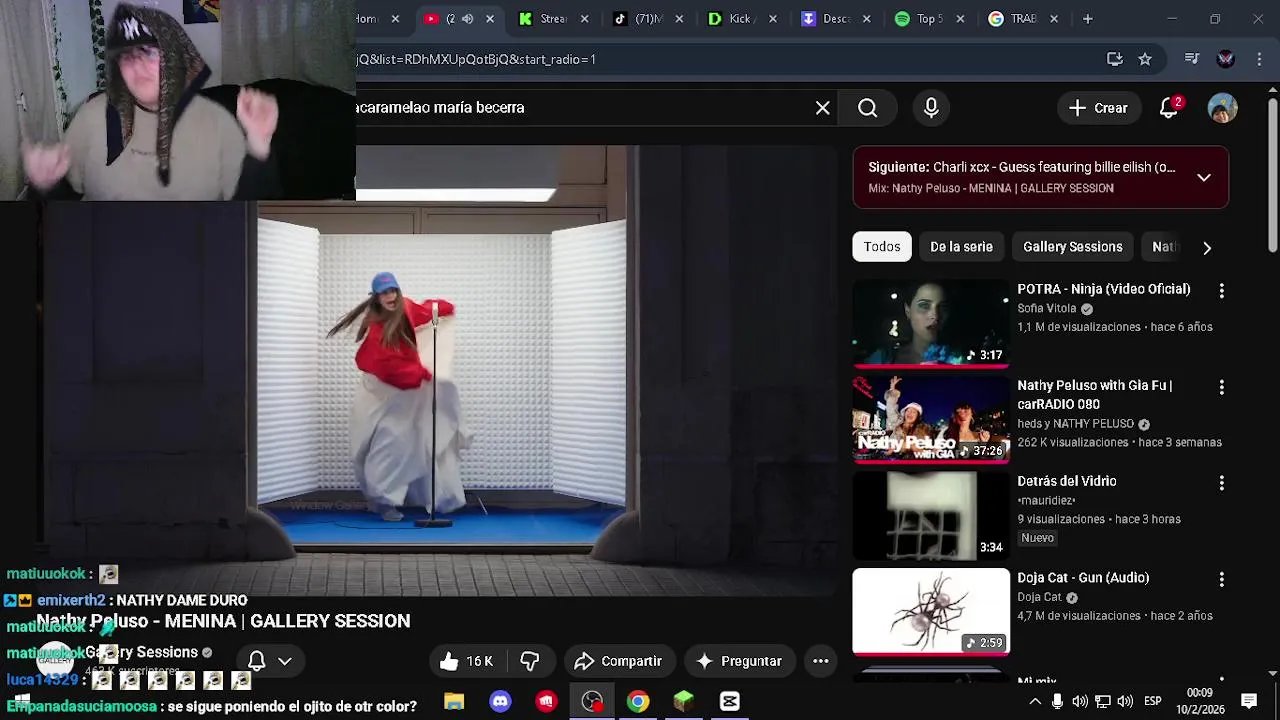Viewport: 1280px width, 720px height.
Task: Start voice search with the microphone icon
Action: point(931,108)
